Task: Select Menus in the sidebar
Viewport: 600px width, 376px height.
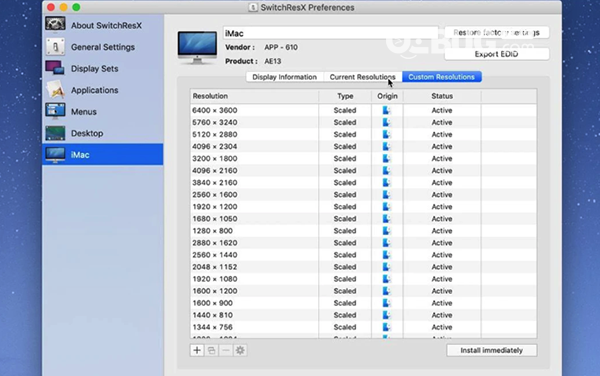Action: (103, 112)
